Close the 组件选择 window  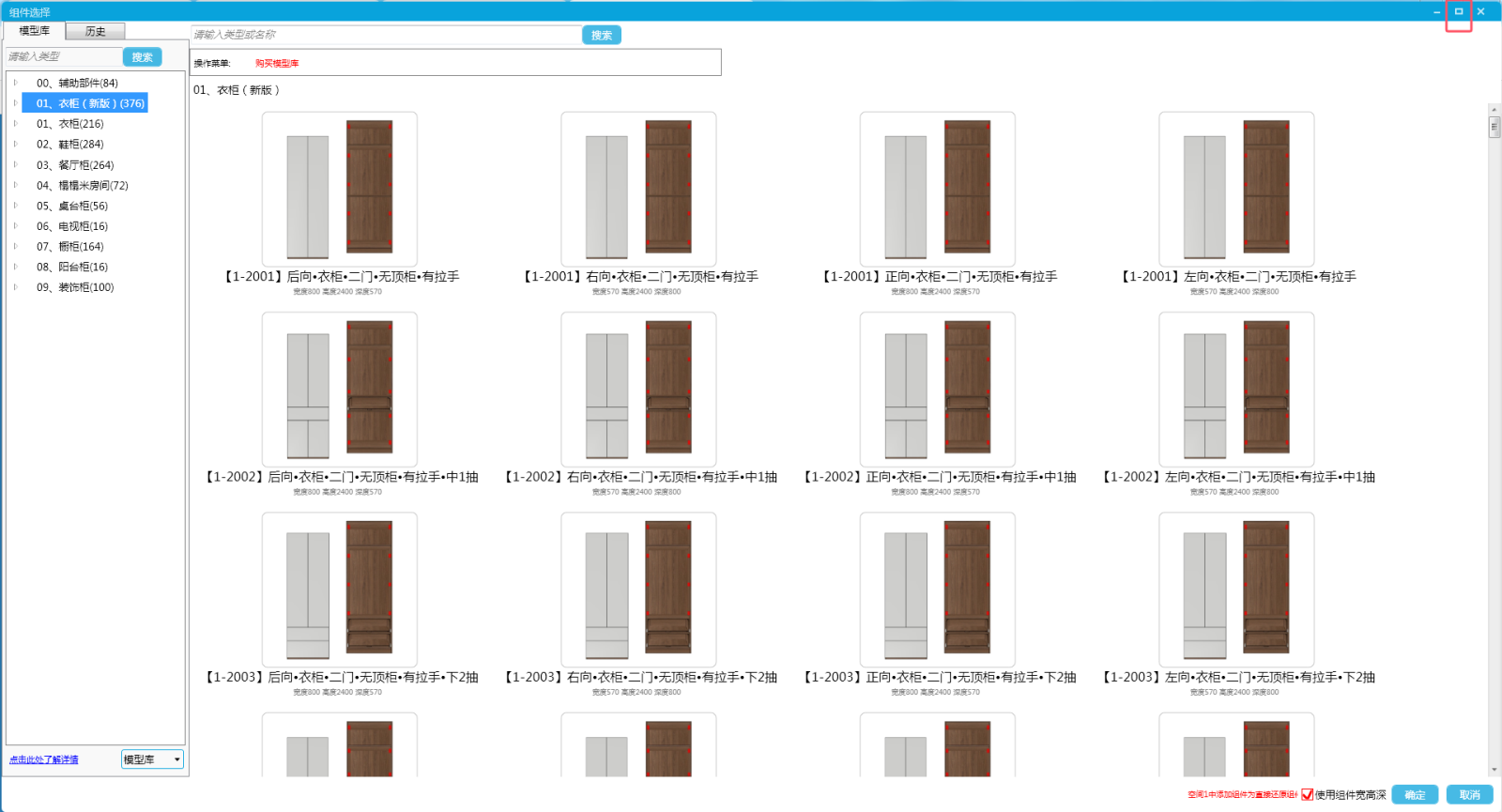click(x=1480, y=11)
